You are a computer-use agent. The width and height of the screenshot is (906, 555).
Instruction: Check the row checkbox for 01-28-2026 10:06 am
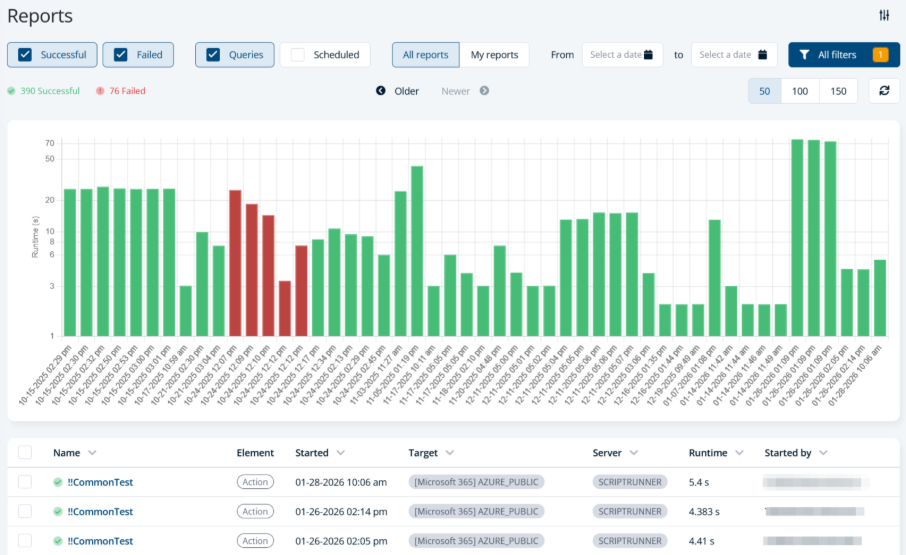click(25, 482)
